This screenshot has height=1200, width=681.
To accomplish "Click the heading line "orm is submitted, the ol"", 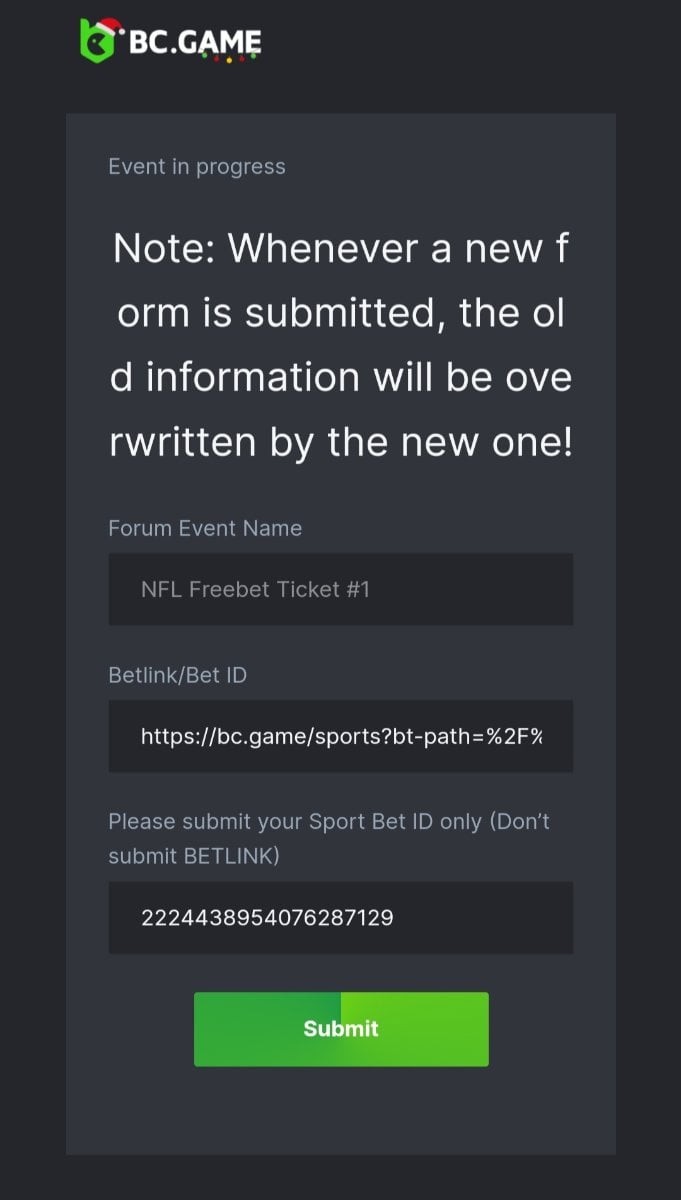I will [x=341, y=313].
